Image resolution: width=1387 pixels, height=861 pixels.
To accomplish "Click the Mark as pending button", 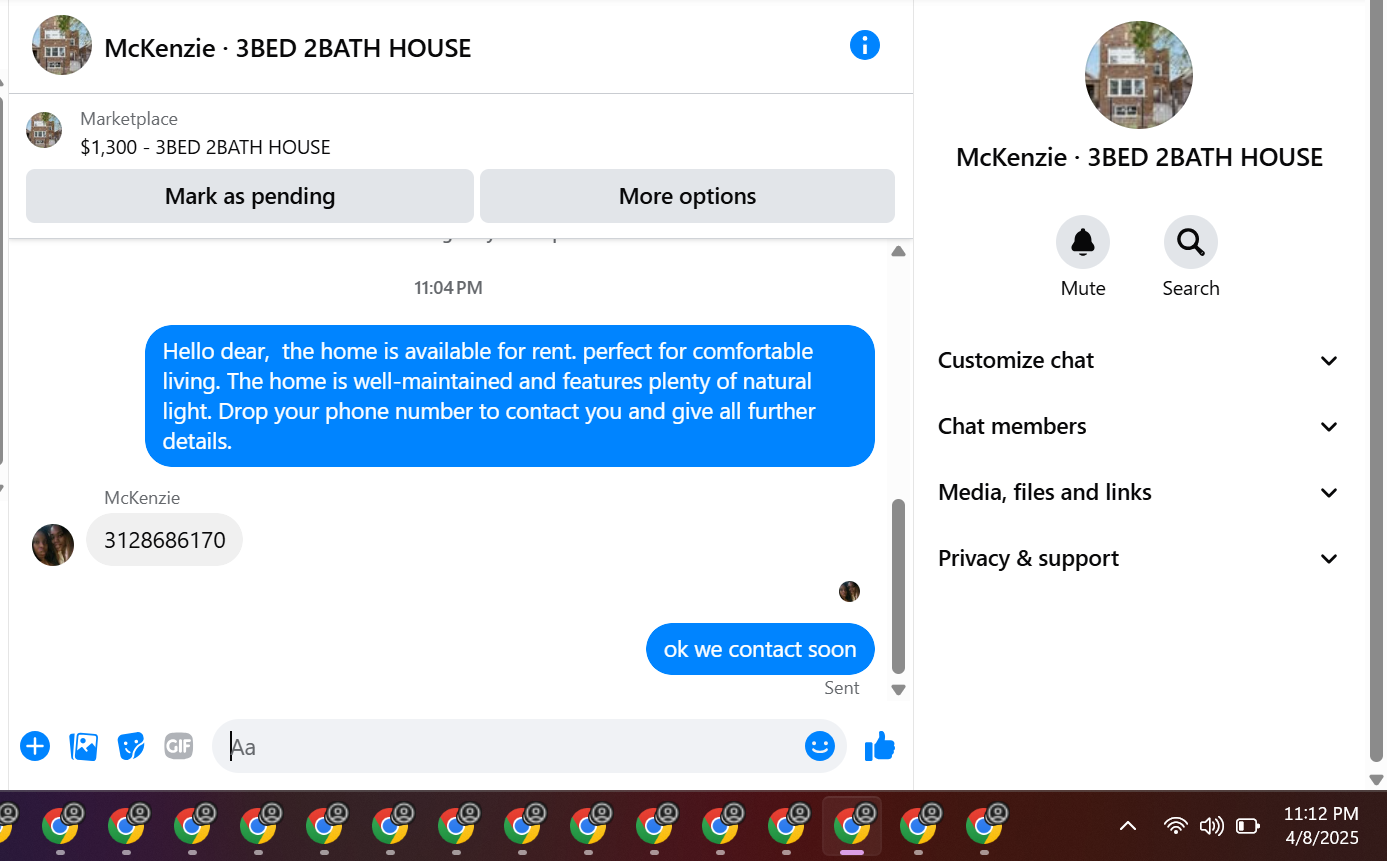I will coord(250,196).
